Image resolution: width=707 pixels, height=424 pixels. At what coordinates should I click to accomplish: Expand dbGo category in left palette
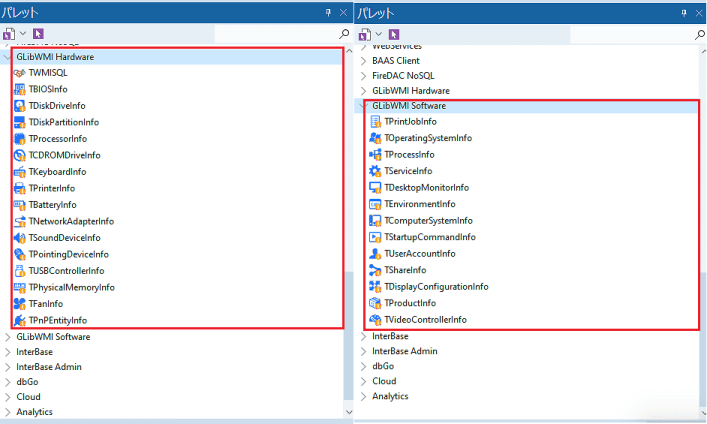point(7,382)
